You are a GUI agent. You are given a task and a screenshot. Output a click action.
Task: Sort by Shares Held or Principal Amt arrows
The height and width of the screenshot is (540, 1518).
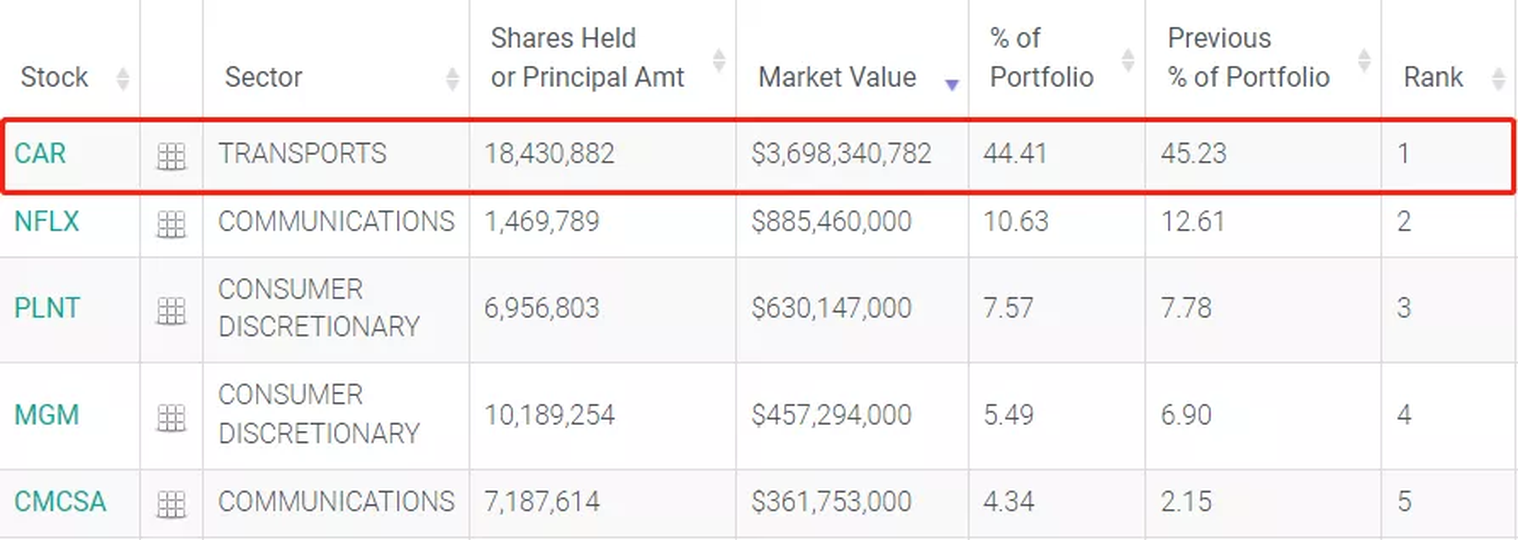[718, 59]
